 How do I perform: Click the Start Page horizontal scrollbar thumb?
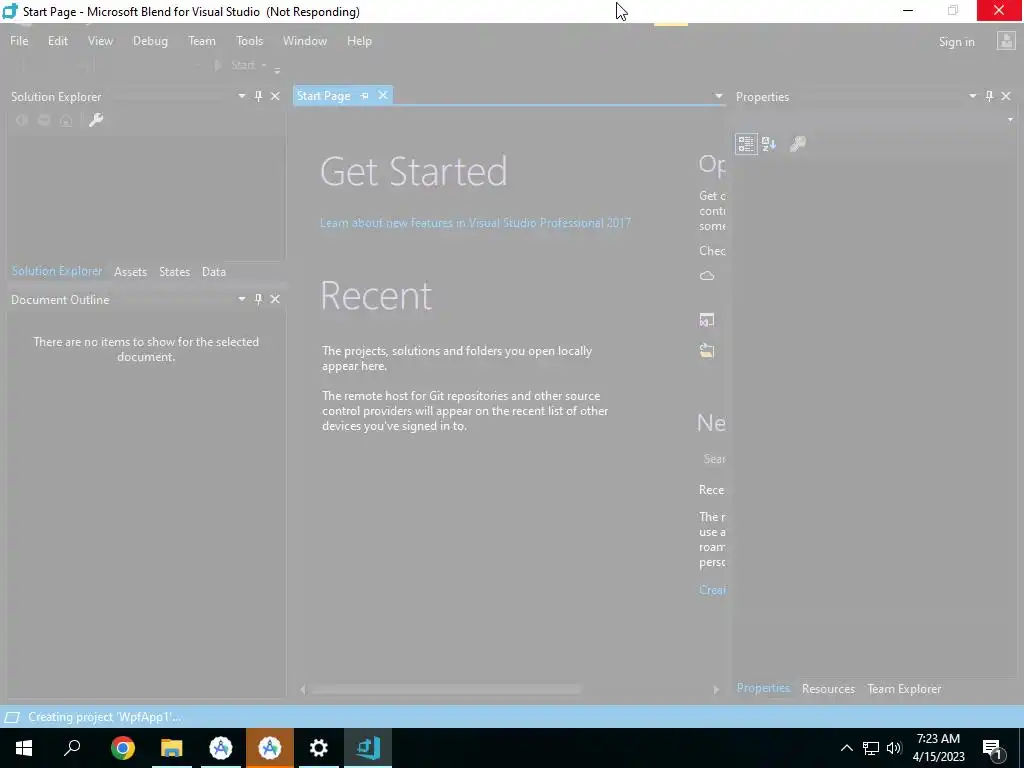tap(446, 690)
